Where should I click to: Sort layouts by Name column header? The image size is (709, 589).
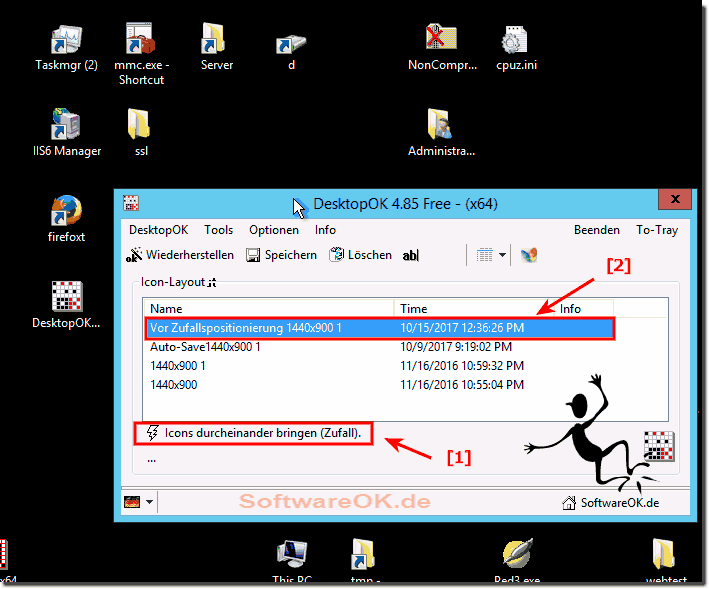(269, 308)
